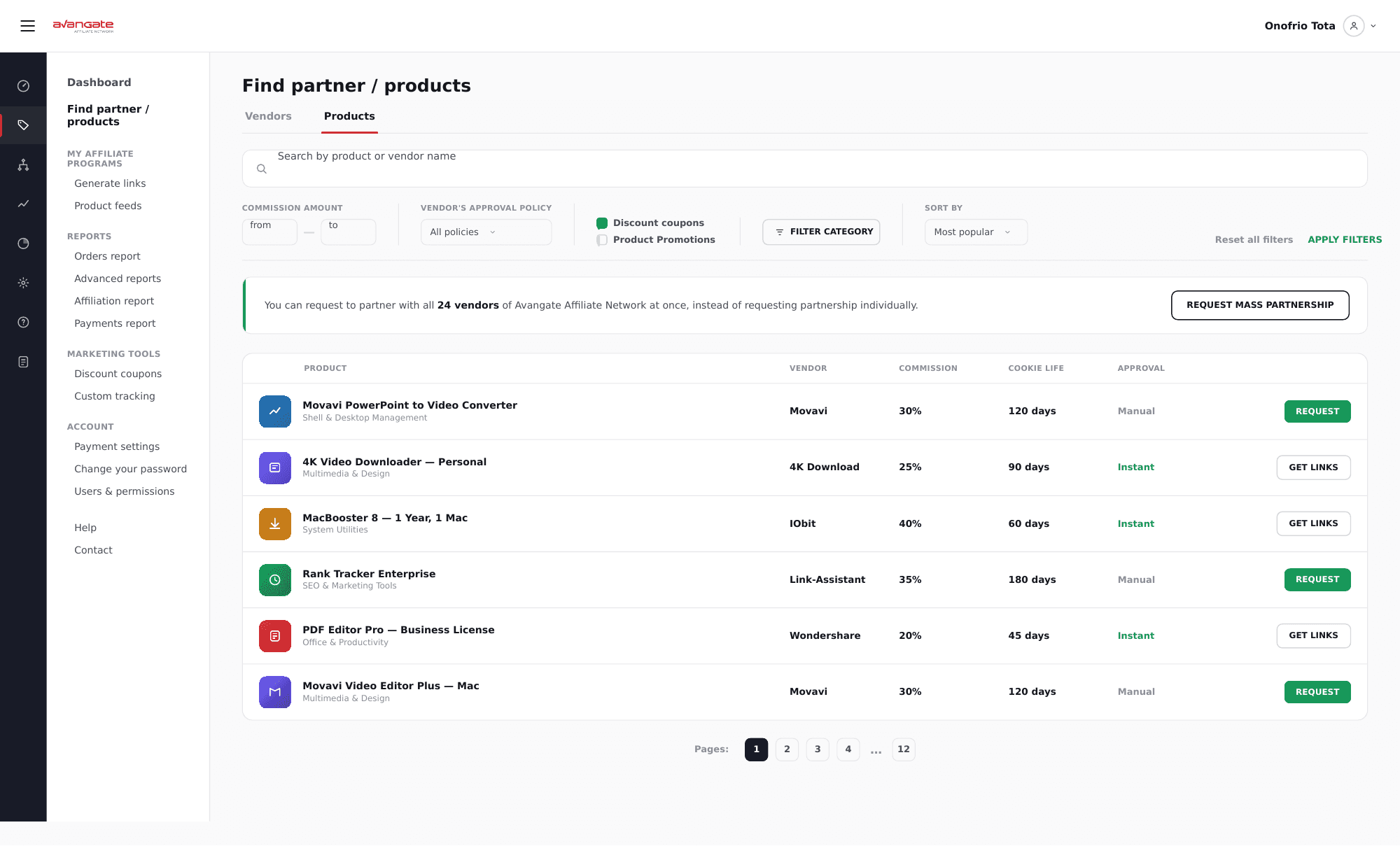Click the Filter Category button
Viewport: 1400px width, 846px height.
[821, 232]
